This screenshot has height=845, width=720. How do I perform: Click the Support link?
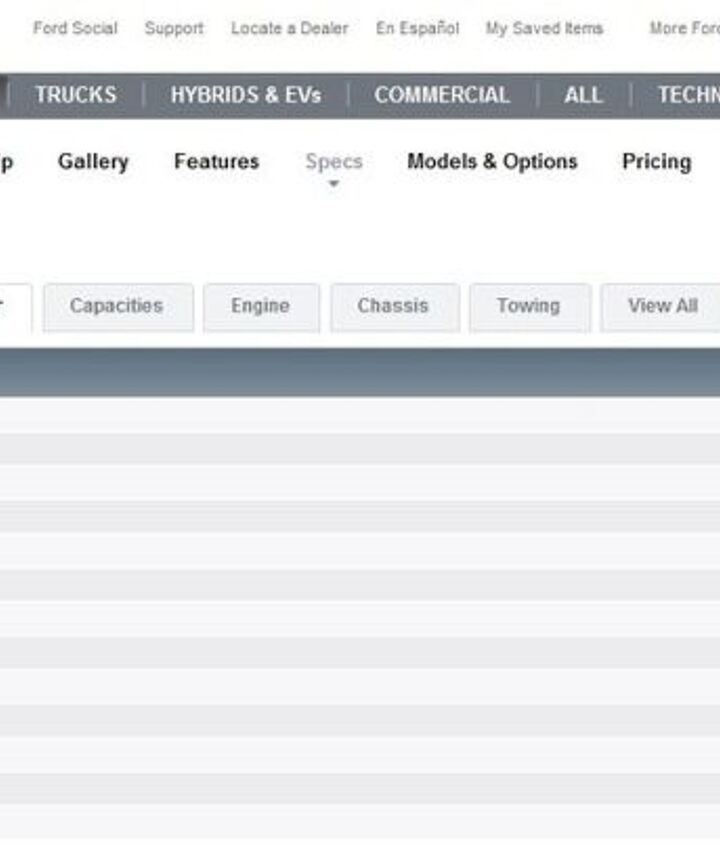174,29
